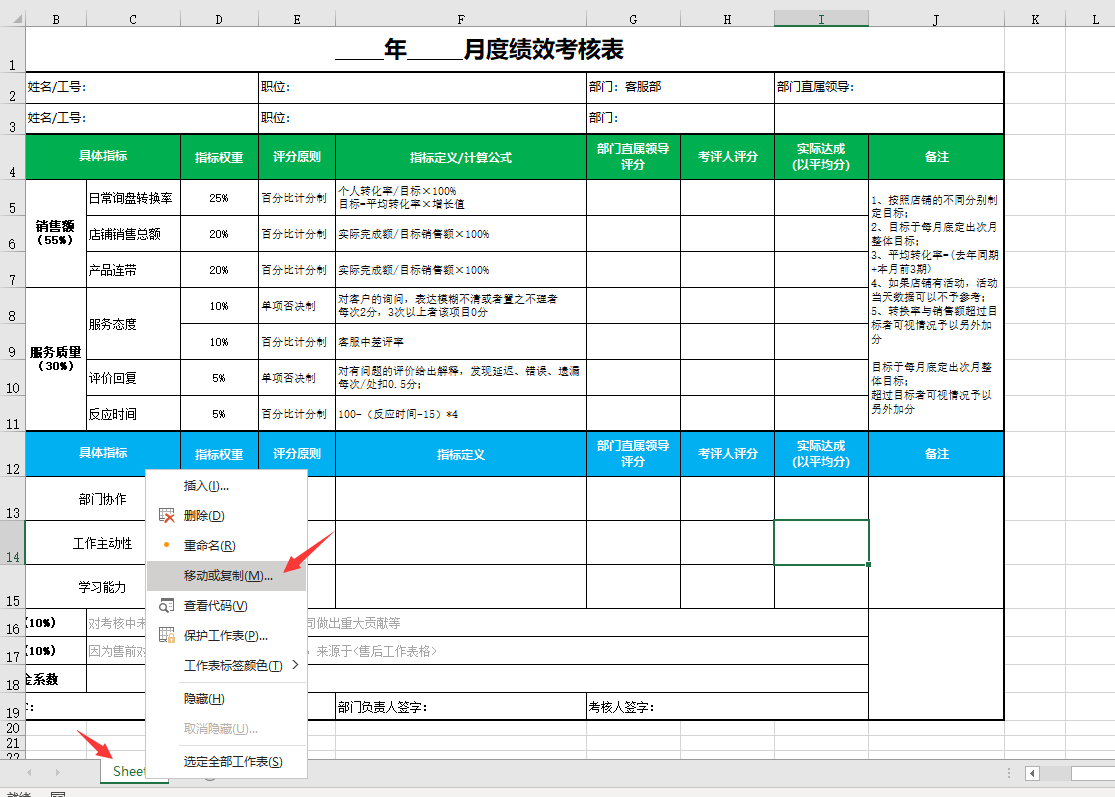Viewport: 1115px width, 797px height.
Task: Select row 12 header
Action: (13, 454)
